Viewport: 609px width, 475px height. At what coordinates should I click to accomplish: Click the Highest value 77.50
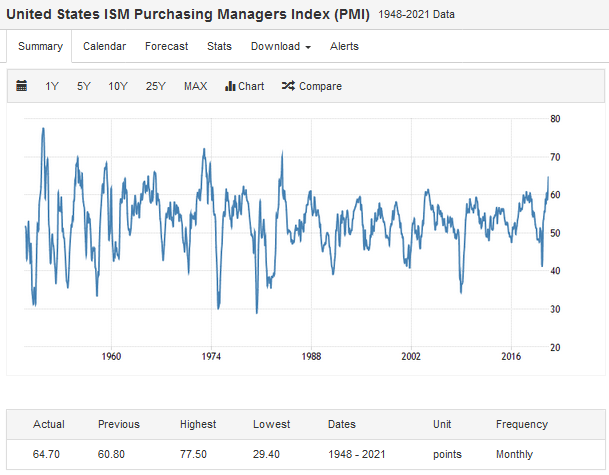[x=193, y=454]
